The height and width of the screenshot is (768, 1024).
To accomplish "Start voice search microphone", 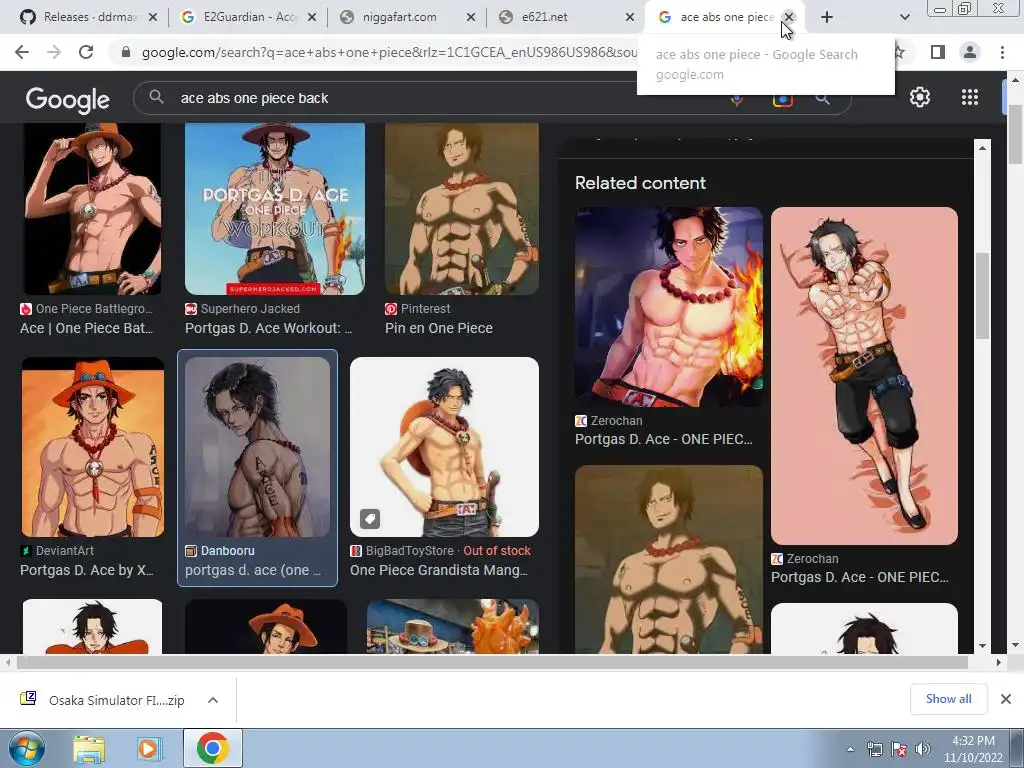I will click(737, 100).
